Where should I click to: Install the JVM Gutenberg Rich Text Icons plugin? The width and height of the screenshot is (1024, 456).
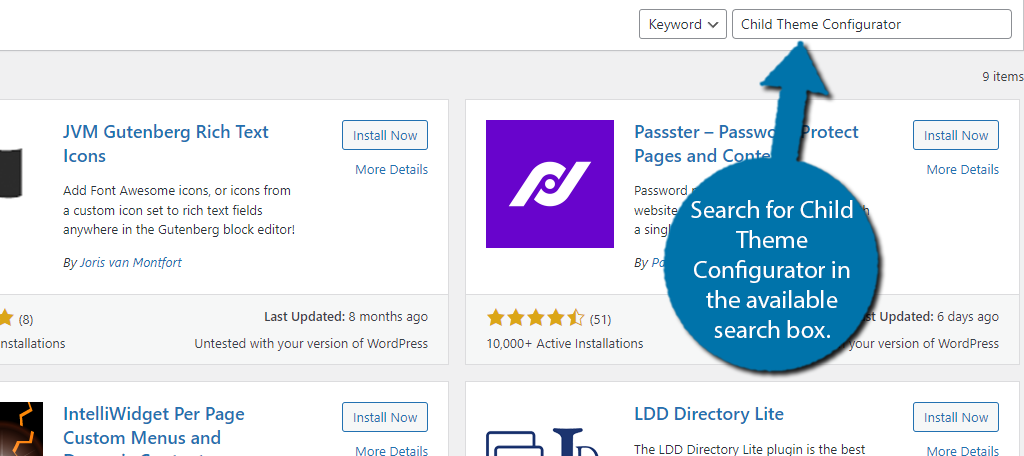point(385,135)
